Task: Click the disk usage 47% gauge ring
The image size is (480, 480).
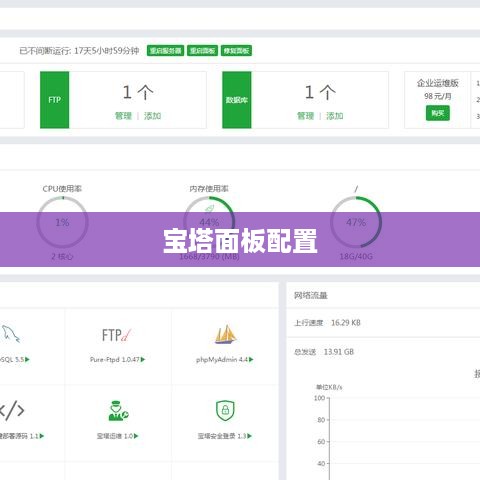Action: pos(356,222)
